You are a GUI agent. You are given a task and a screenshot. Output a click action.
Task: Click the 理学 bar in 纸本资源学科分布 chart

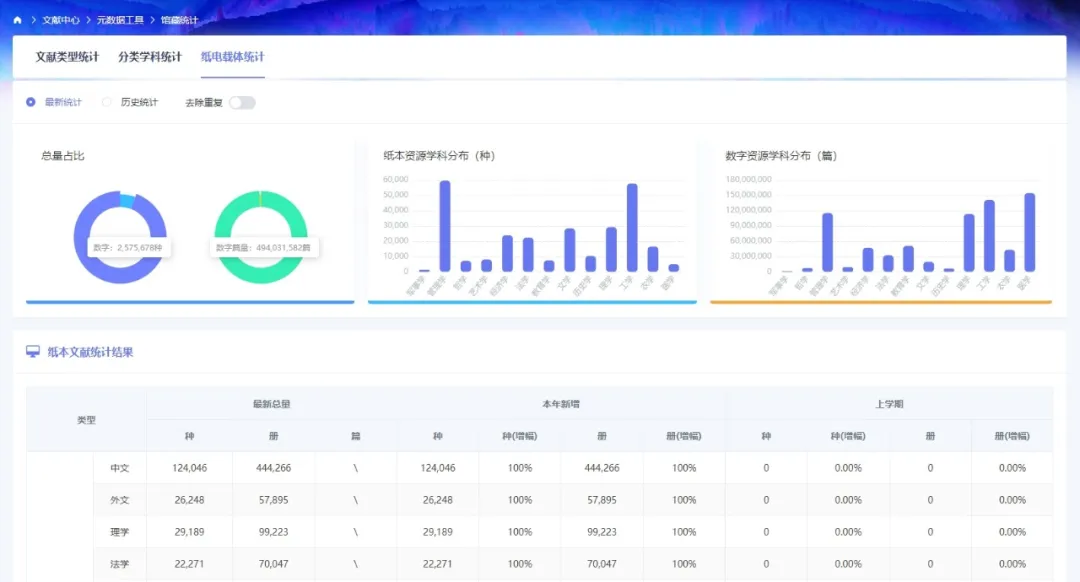click(611, 249)
